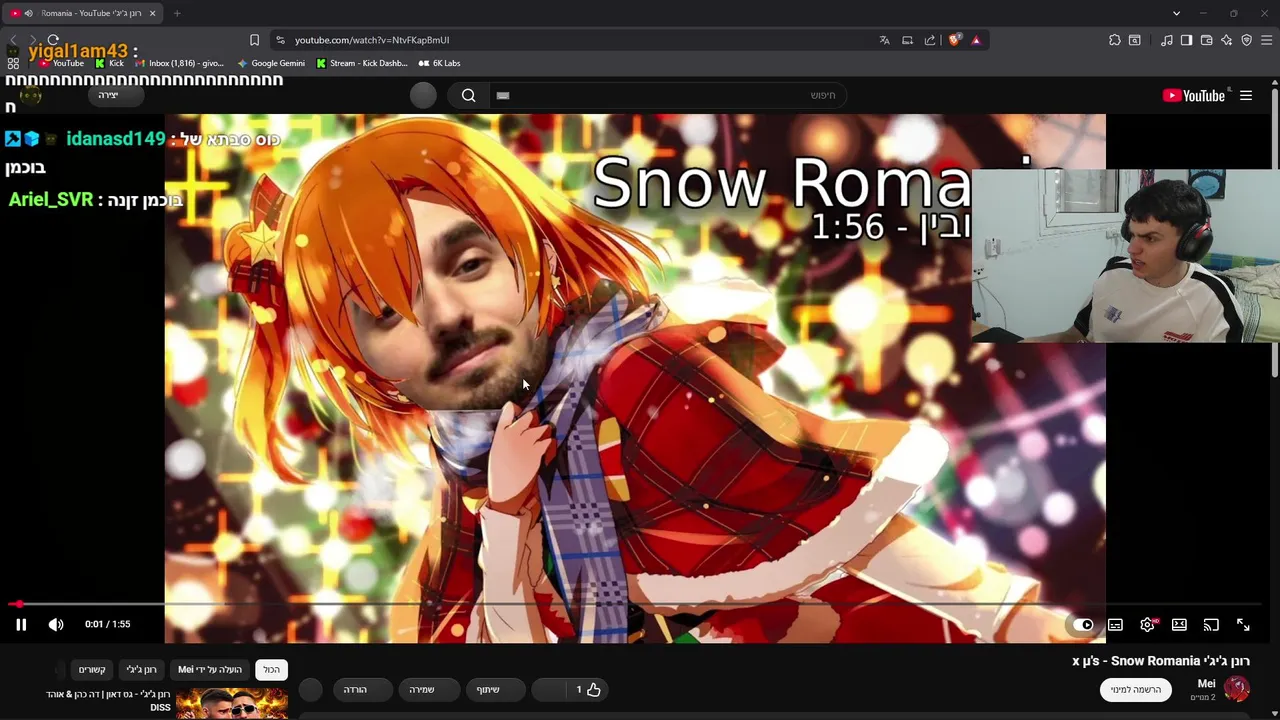Open Leo AI sparkle icon
This screenshot has width=1280, height=720.
click(1226, 40)
